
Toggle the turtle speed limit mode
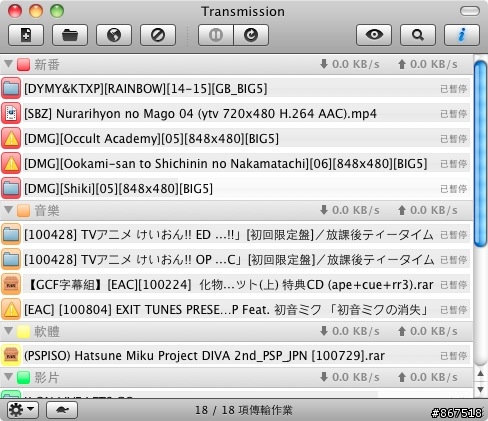point(62,410)
